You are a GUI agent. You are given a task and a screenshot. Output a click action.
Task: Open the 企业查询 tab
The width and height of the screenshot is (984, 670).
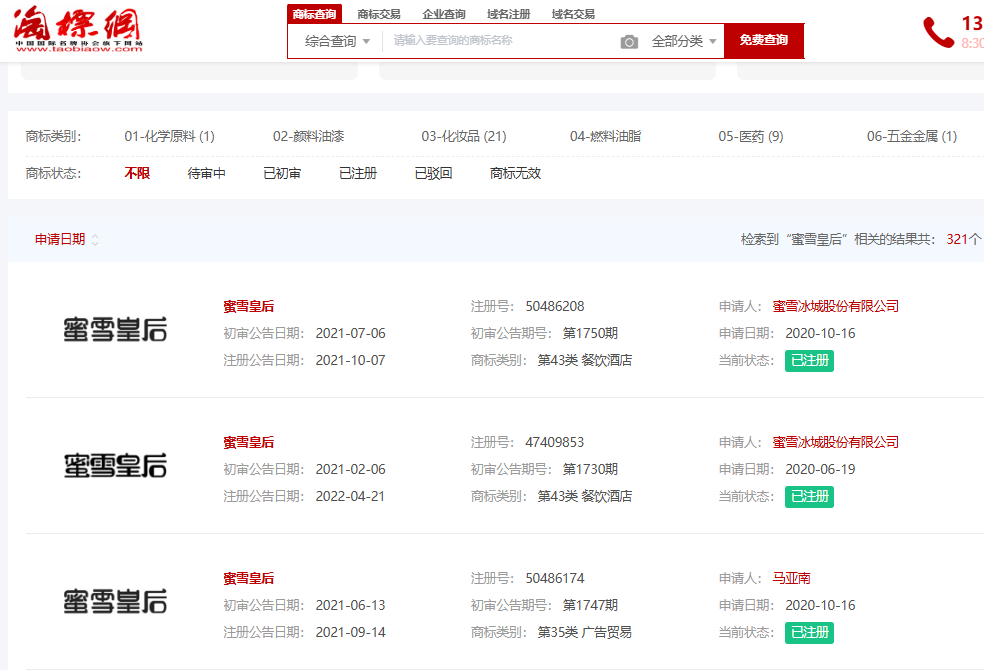click(443, 14)
